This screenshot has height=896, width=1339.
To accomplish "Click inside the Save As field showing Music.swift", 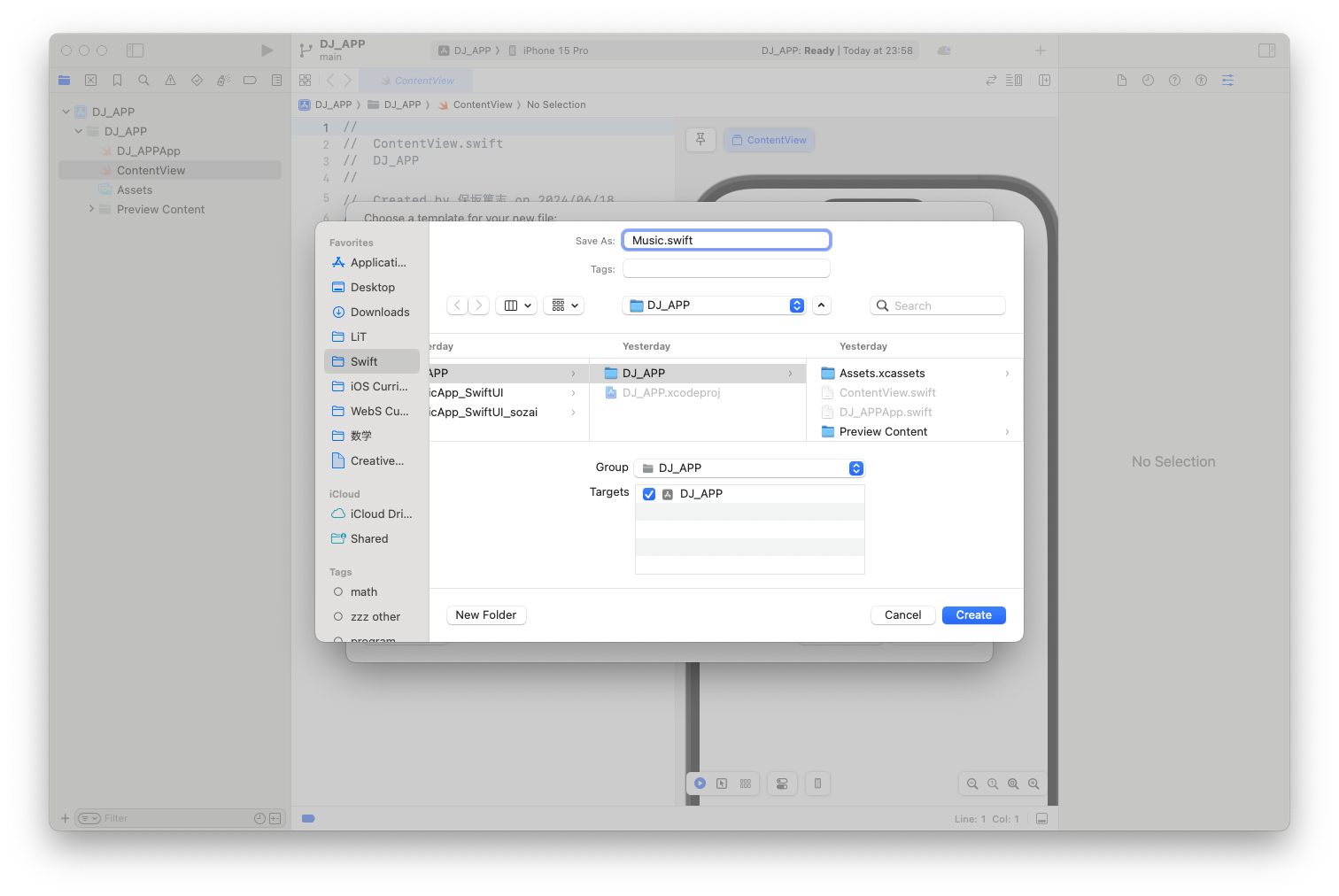I will click(726, 240).
